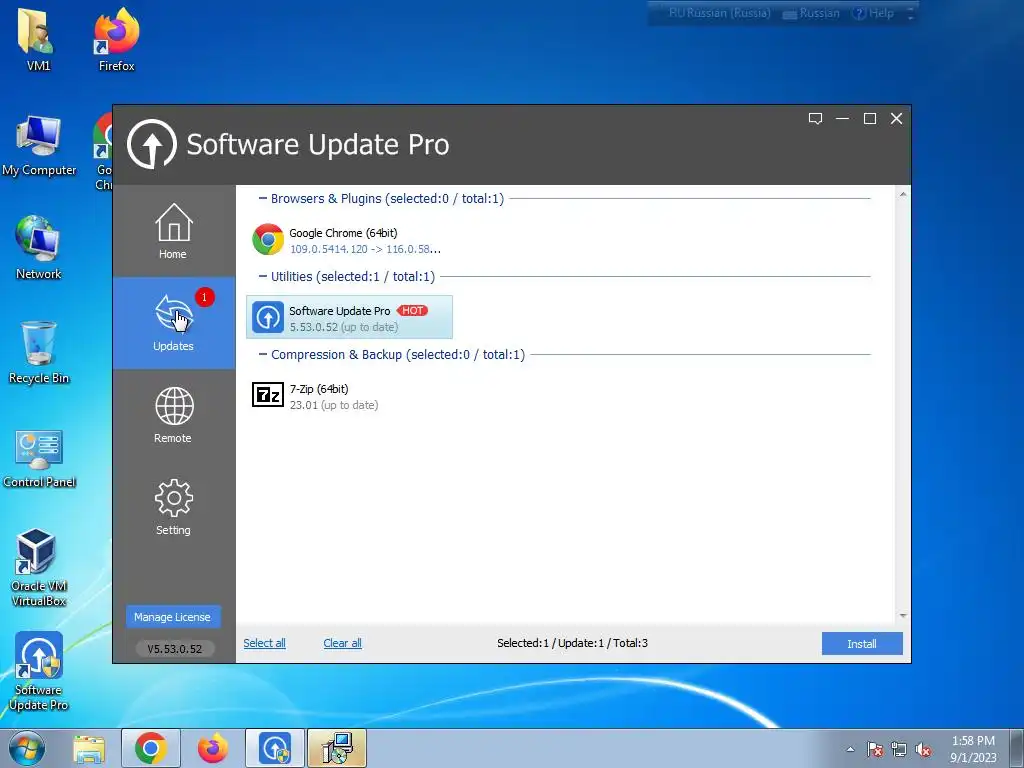The image size is (1024, 768).
Task: Select the Network desktop icon
Action: tap(39, 248)
